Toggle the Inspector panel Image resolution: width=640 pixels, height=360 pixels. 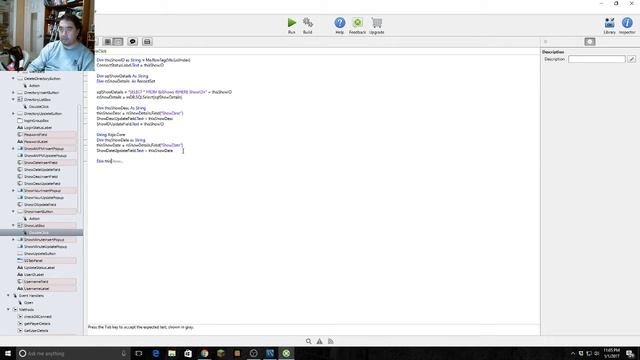point(627,23)
